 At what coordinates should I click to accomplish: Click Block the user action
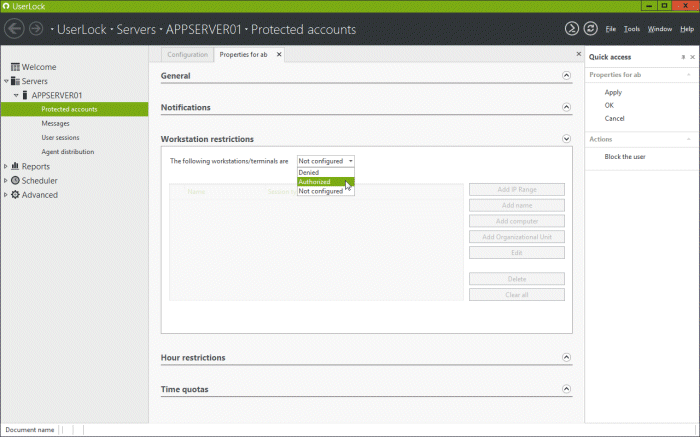[x=624, y=157]
